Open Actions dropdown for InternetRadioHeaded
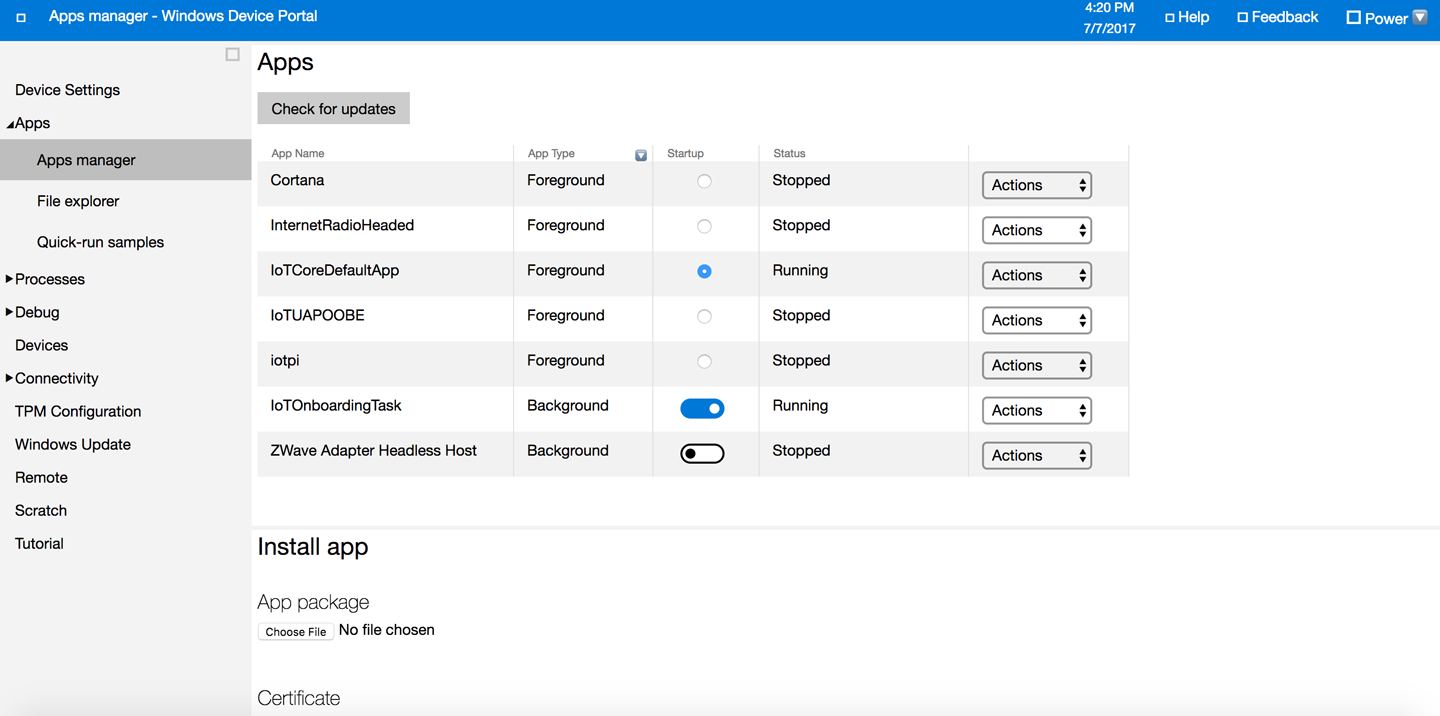Viewport: 1440px width, 716px height. coord(1036,230)
